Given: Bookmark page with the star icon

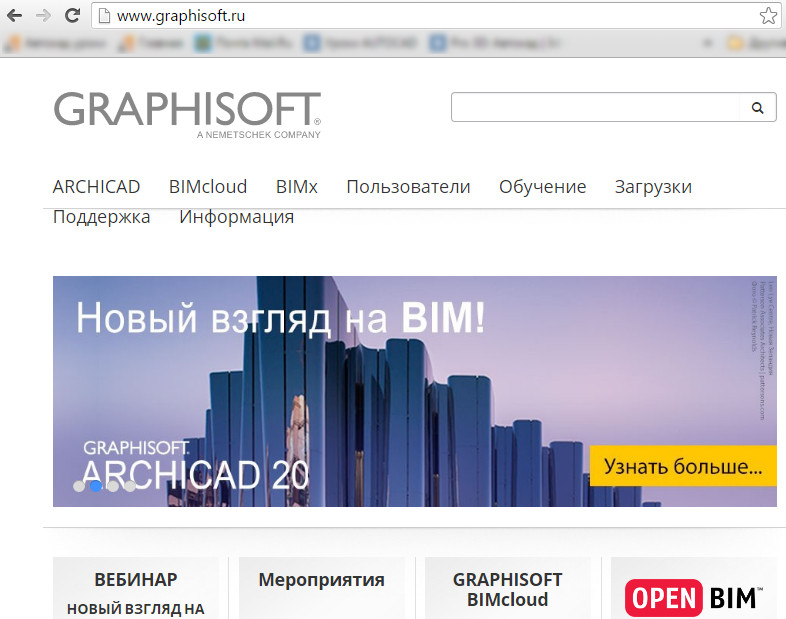Looking at the screenshot, I should [768, 16].
